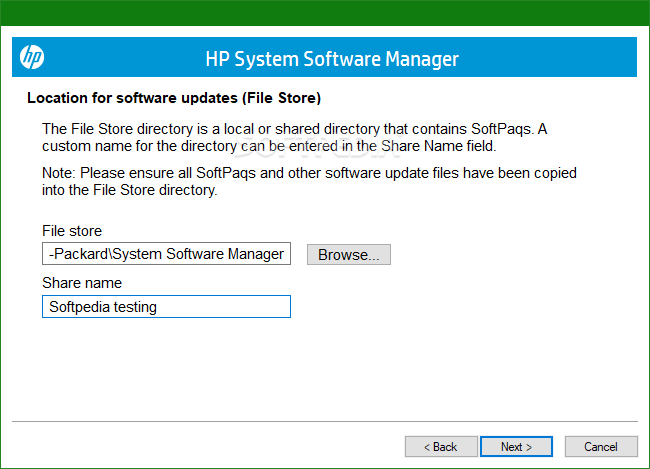Image resolution: width=650 pixels, height=469 pixels.
Task: Click the note about copying SoftPaqs
Action: tap(309, 181)
